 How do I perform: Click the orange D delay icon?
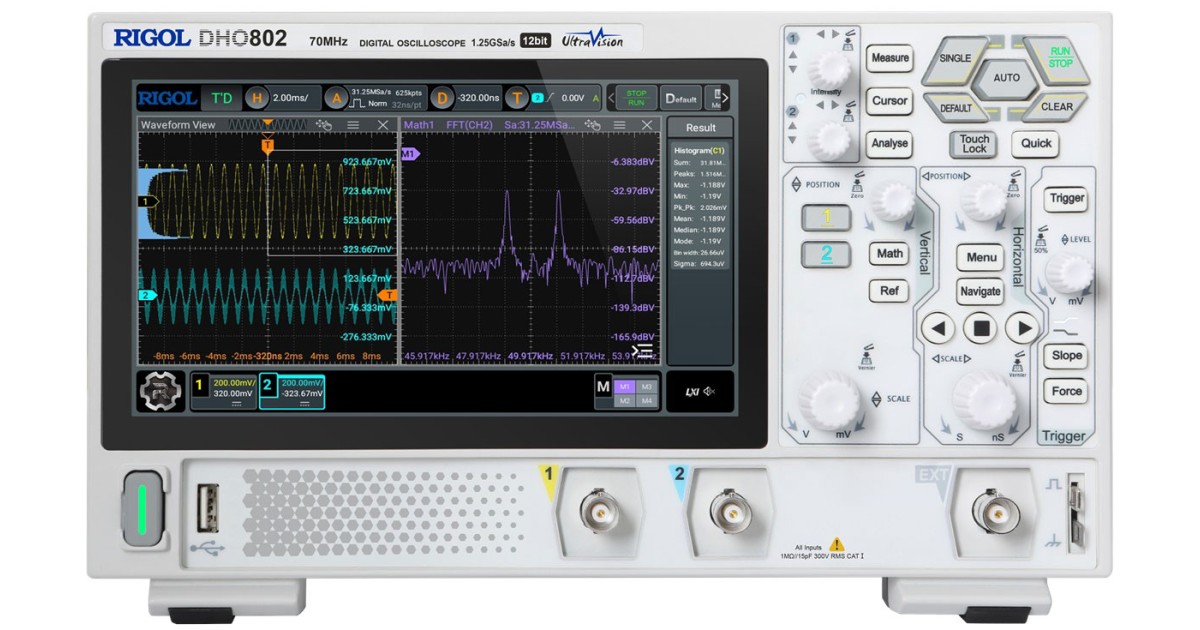coord(444,98)
